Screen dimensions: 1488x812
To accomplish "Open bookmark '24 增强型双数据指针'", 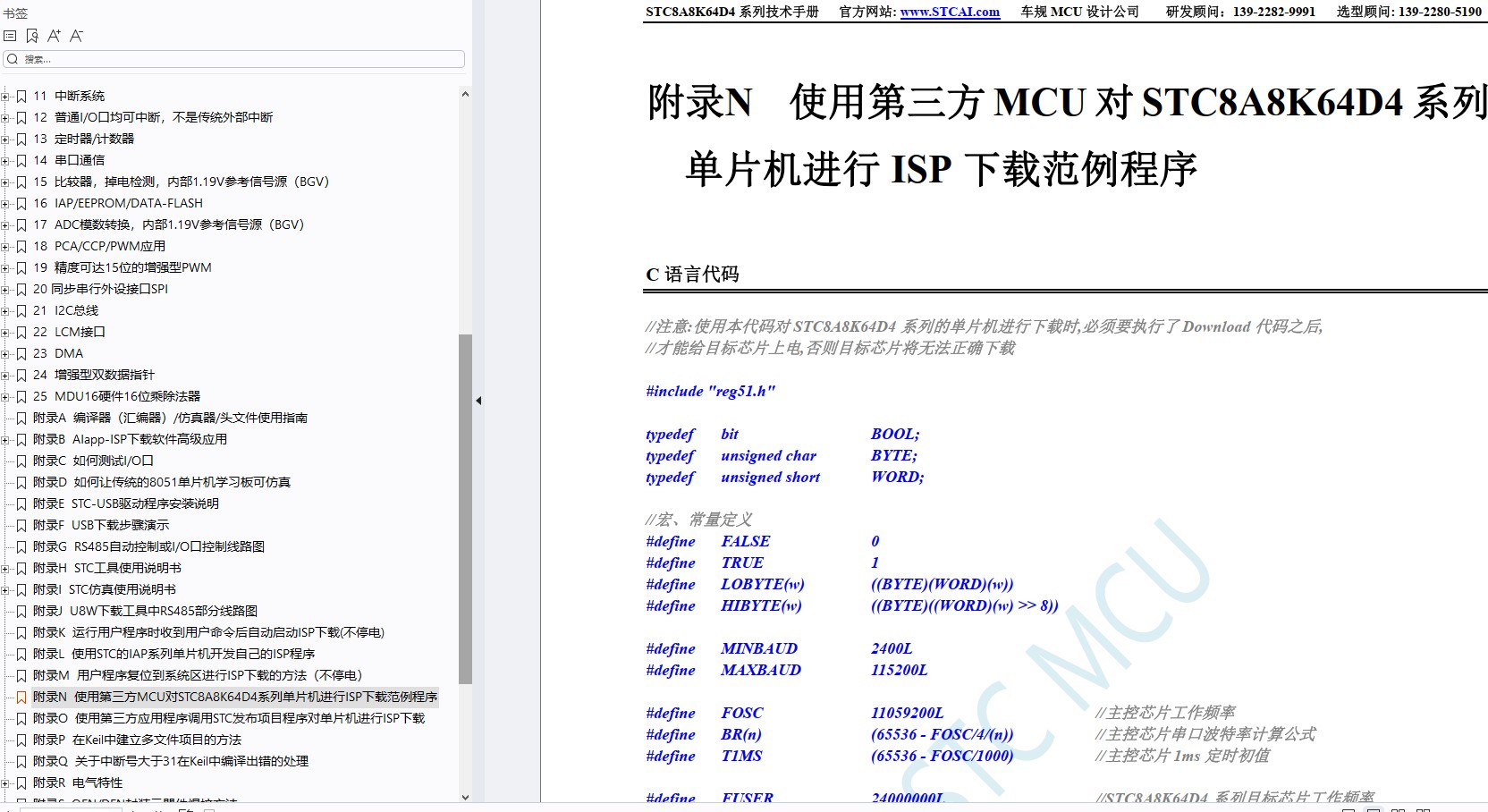I will pos(94,375).
